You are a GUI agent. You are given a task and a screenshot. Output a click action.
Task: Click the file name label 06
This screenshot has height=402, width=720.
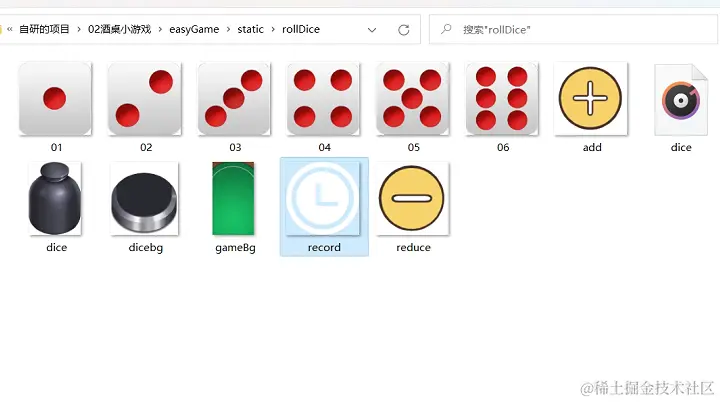(x=503, y=147)
